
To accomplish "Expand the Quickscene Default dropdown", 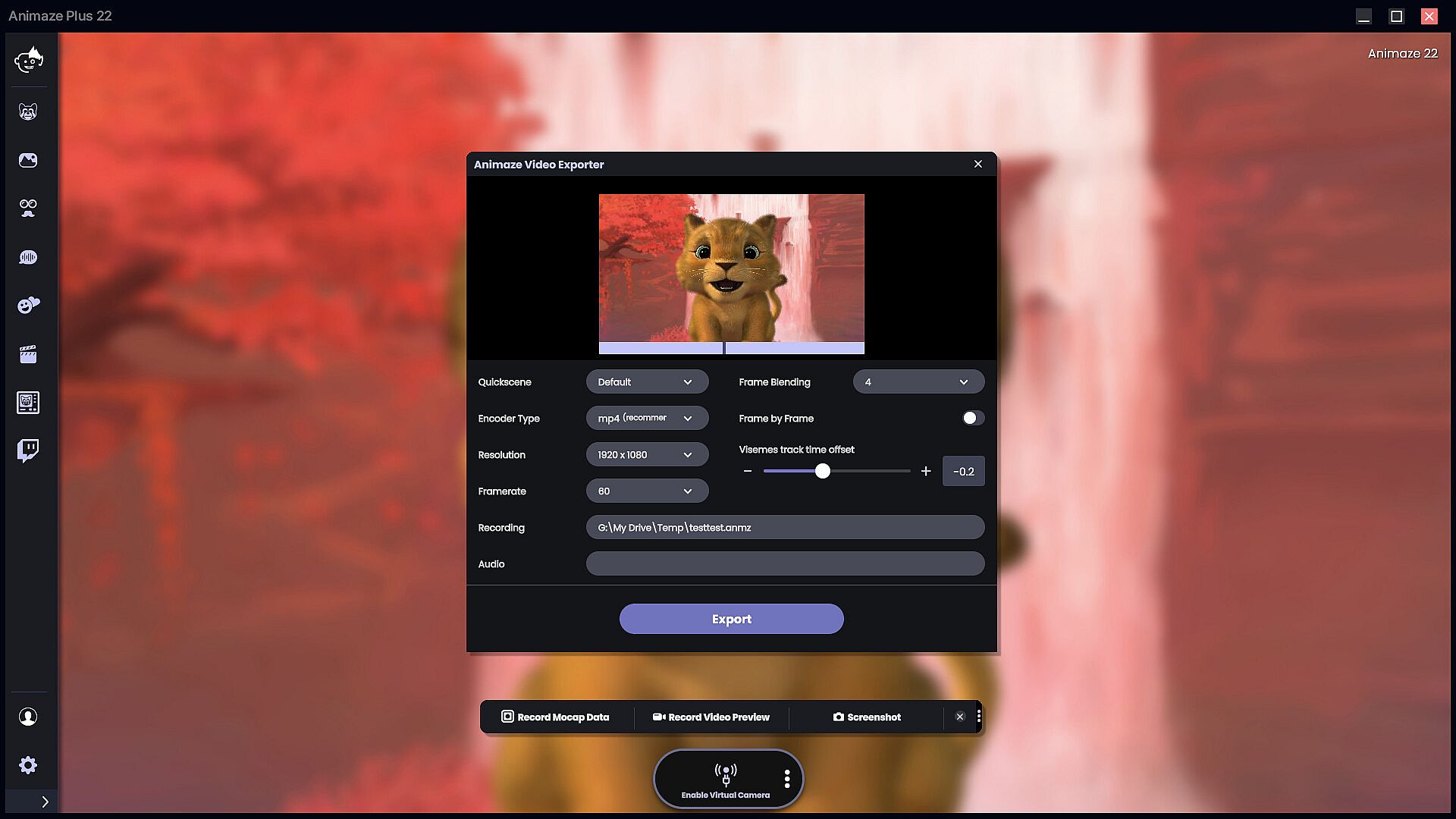I will coord(647,381).
